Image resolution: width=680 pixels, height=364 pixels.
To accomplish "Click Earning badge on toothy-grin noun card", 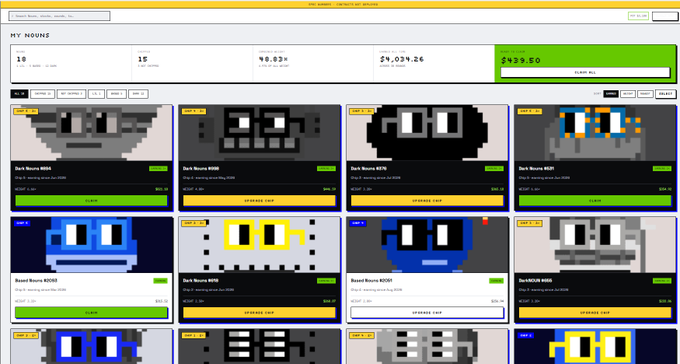I will [326, 168].
